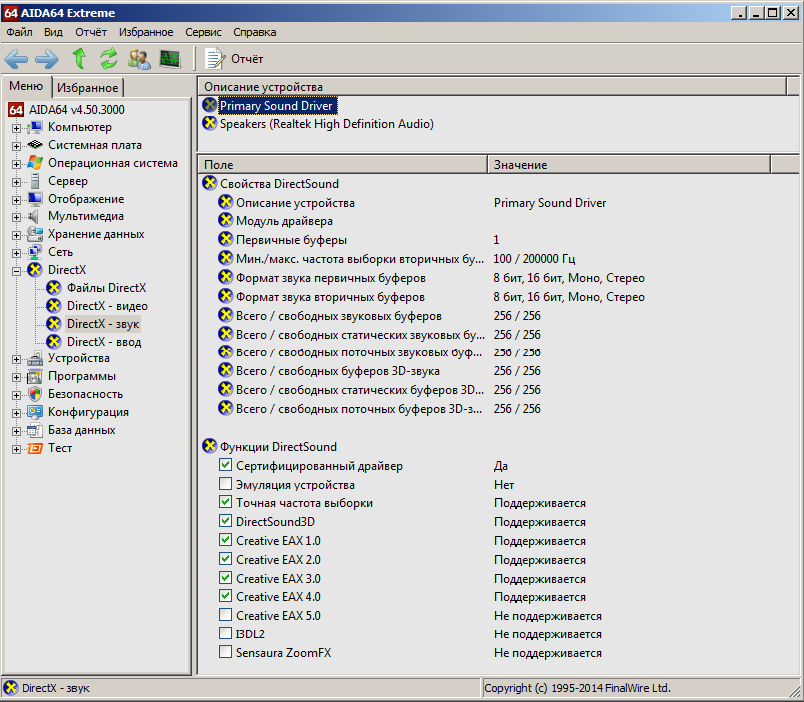Viewport: 804px width, 702px height.
Task: Select DirectX - видео in the tree
Action: 107,306
